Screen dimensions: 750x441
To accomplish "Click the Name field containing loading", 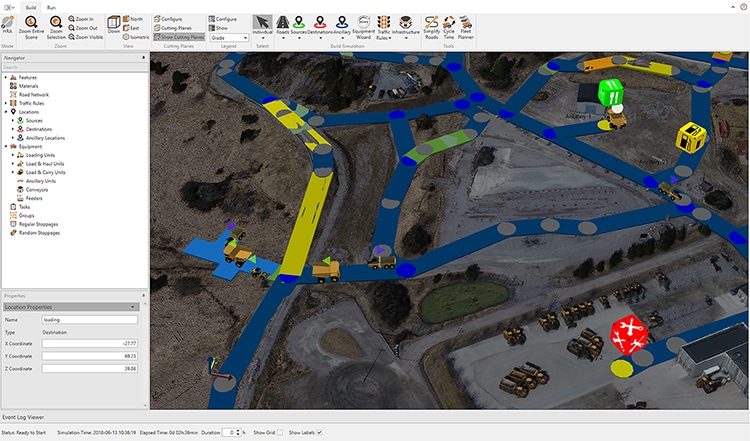I will pos(90,320).
